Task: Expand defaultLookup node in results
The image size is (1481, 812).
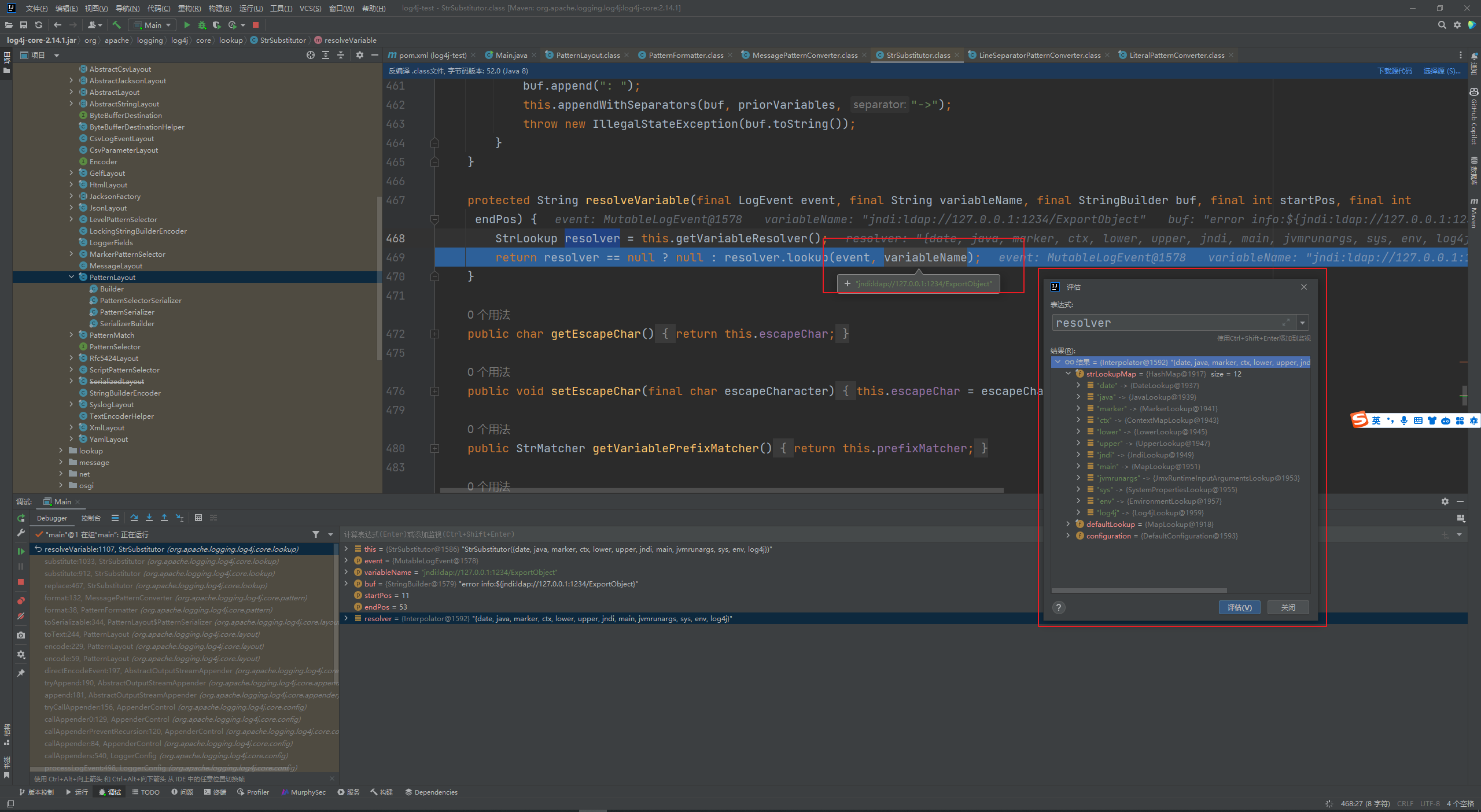Action: tap(1069, 524)
